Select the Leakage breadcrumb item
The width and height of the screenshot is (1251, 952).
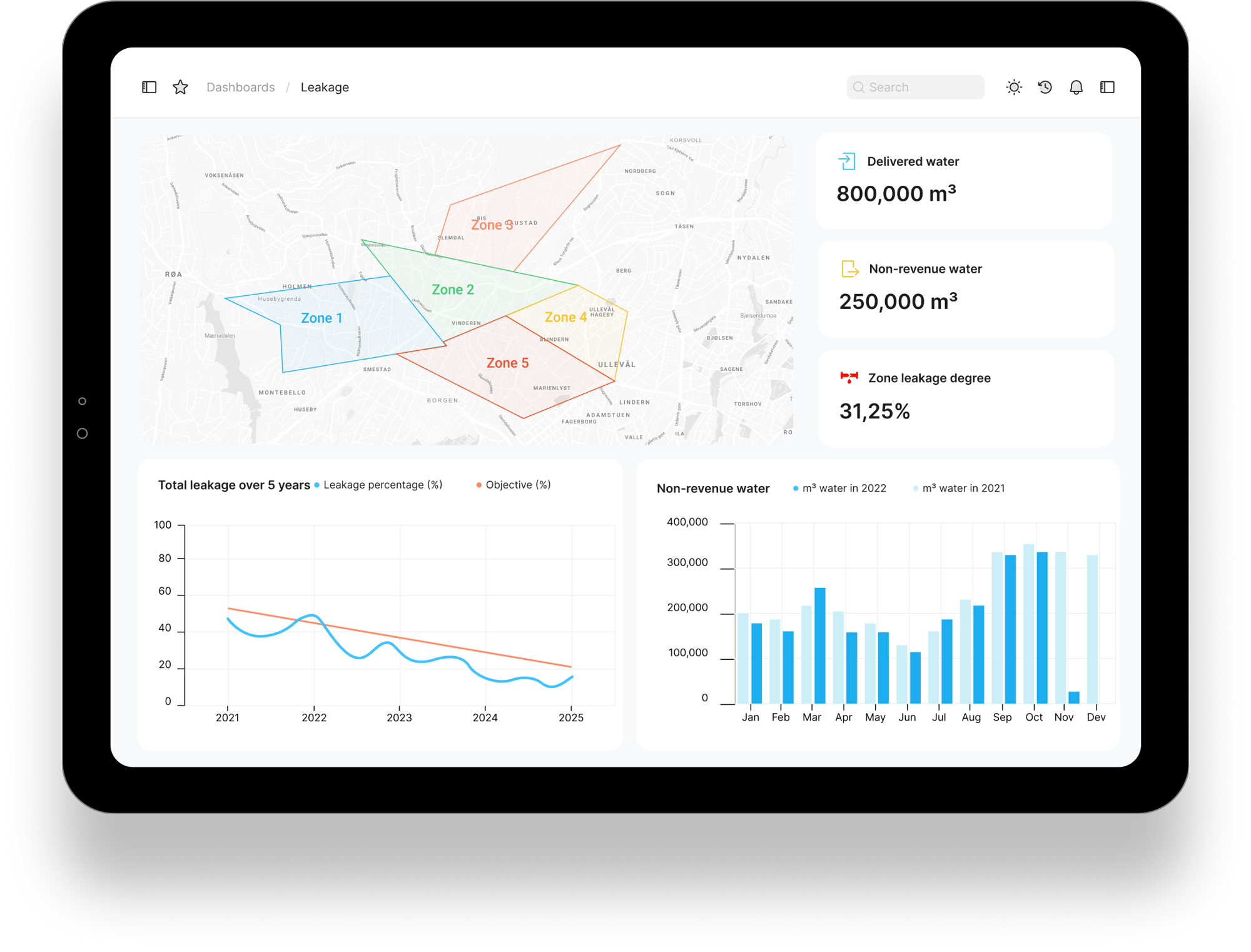(x=324, y=87)
